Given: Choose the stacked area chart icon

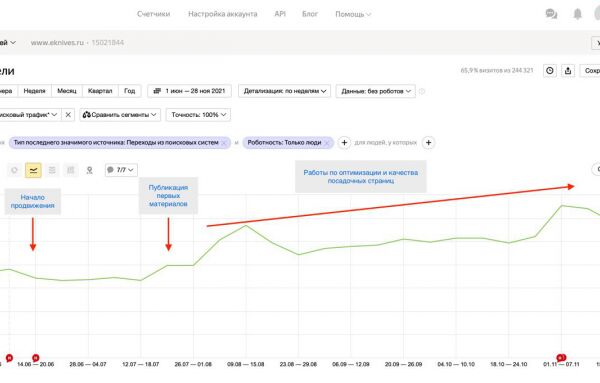Looking at the screenshot, I should click(x=52, y=170).
